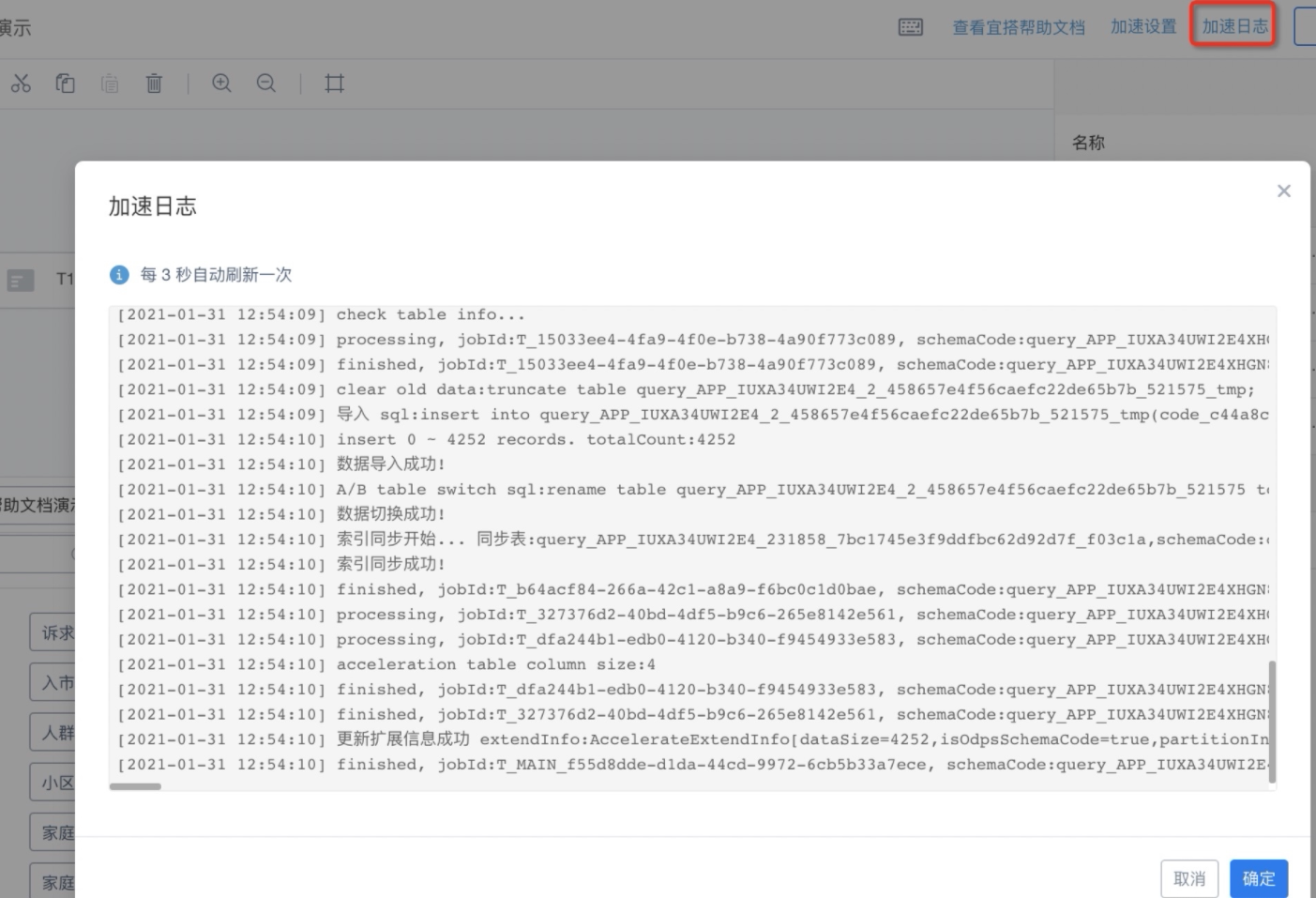Click the scissors cut icon
The image size is (1316, 898).
point(21,84)
